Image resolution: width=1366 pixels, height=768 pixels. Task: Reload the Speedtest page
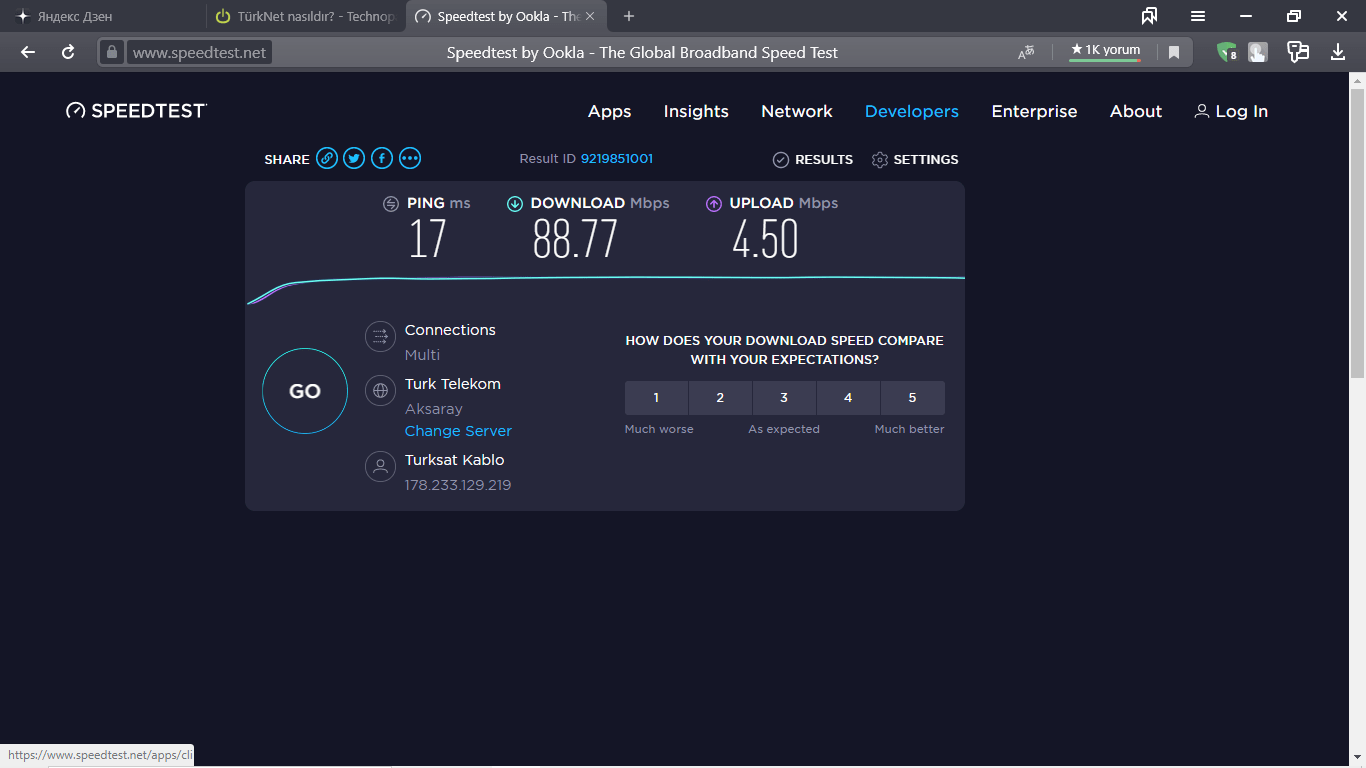(x=68, y=52)
